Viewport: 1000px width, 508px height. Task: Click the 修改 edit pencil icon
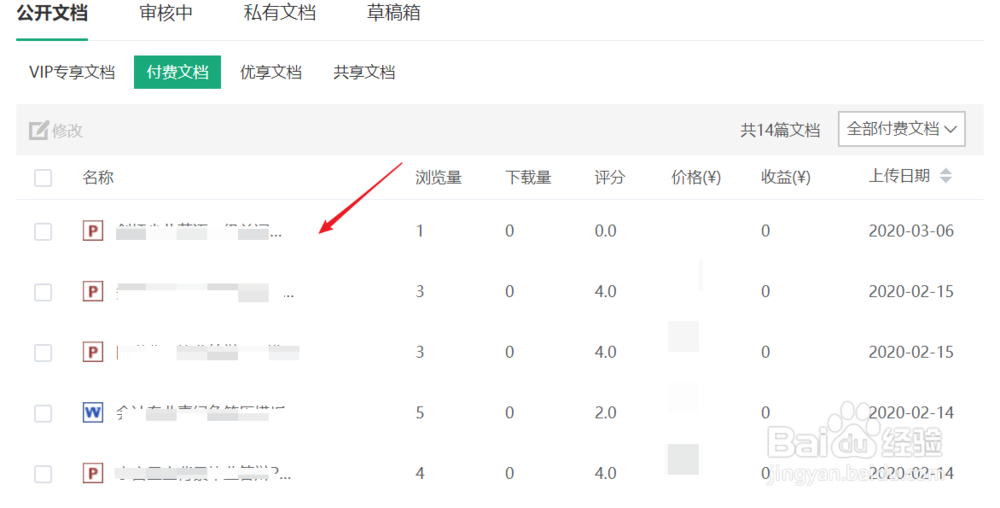point(38,130)
